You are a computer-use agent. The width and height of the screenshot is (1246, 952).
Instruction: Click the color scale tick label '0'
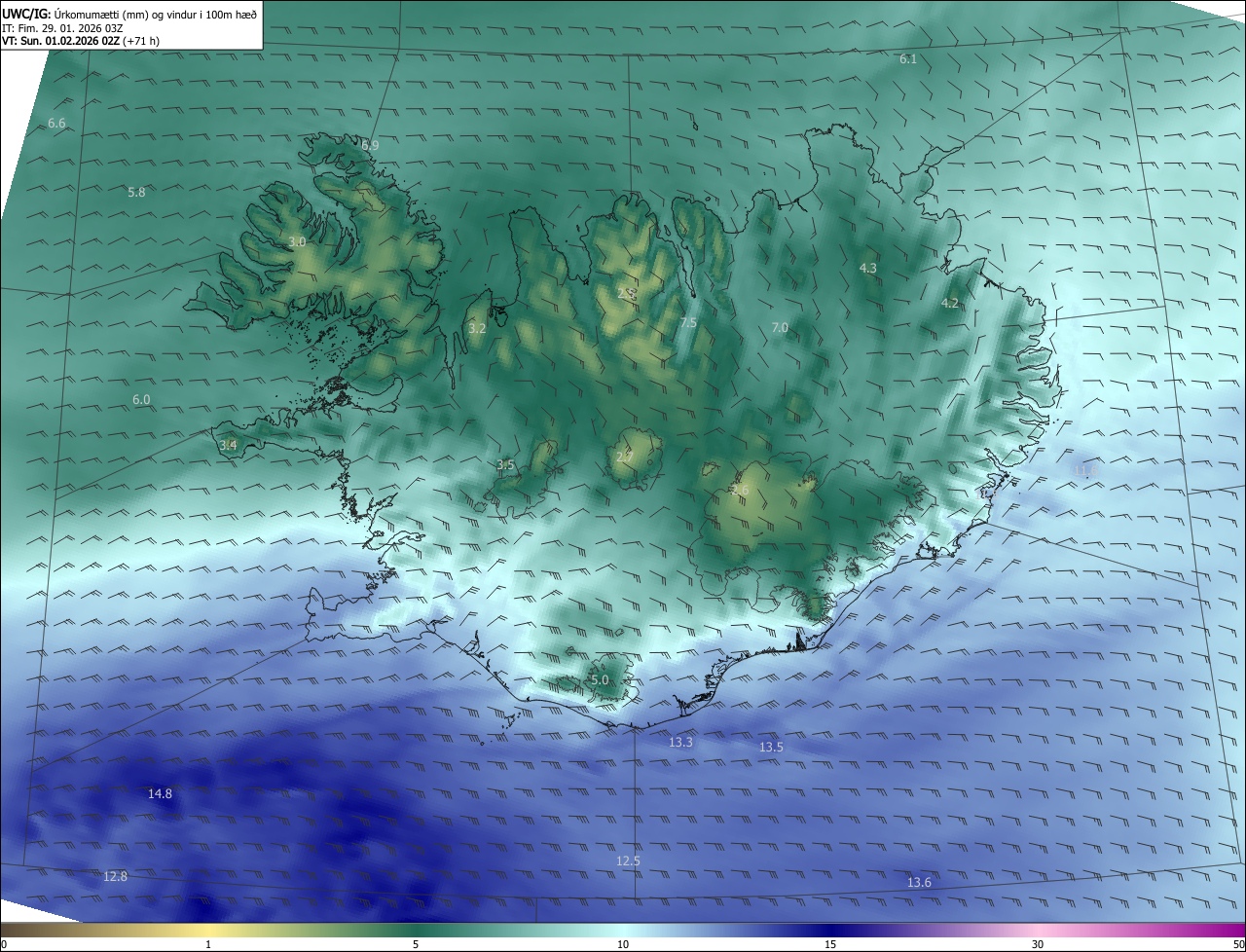(x=4, y=944)
